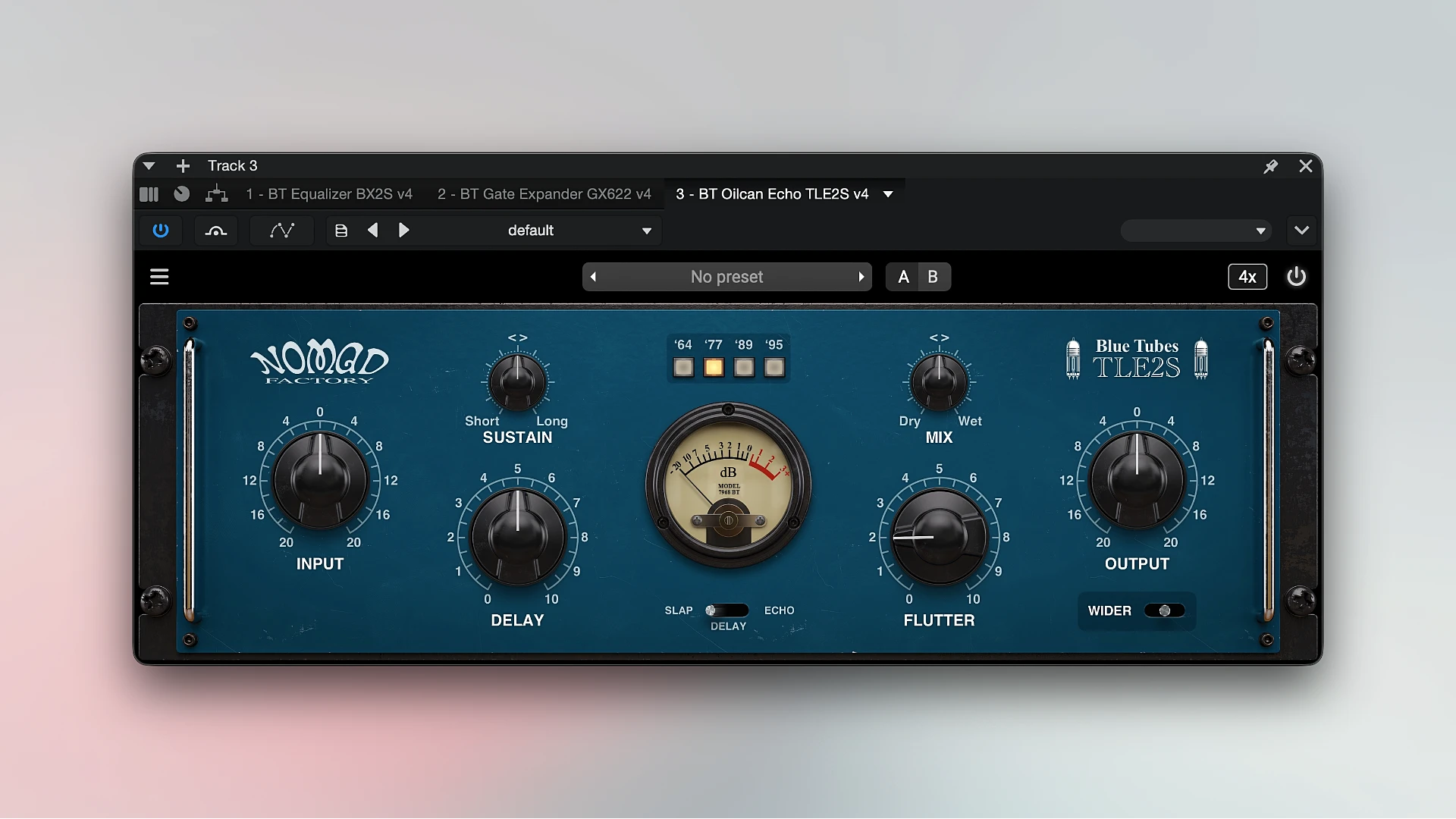1456x819 pixels.
Task: Click the 4x oversampling button
Action: 1247,277
